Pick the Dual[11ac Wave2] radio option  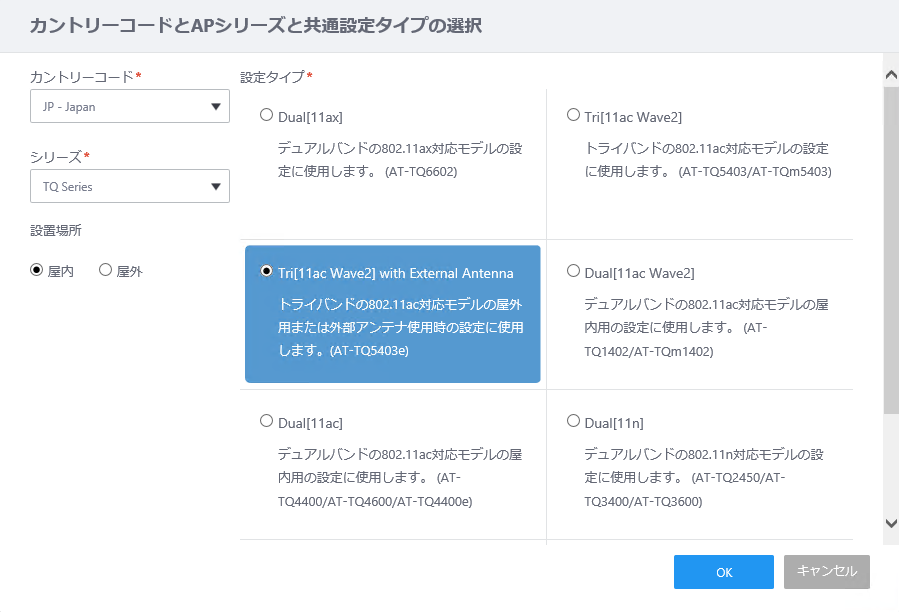click(573, 271)
